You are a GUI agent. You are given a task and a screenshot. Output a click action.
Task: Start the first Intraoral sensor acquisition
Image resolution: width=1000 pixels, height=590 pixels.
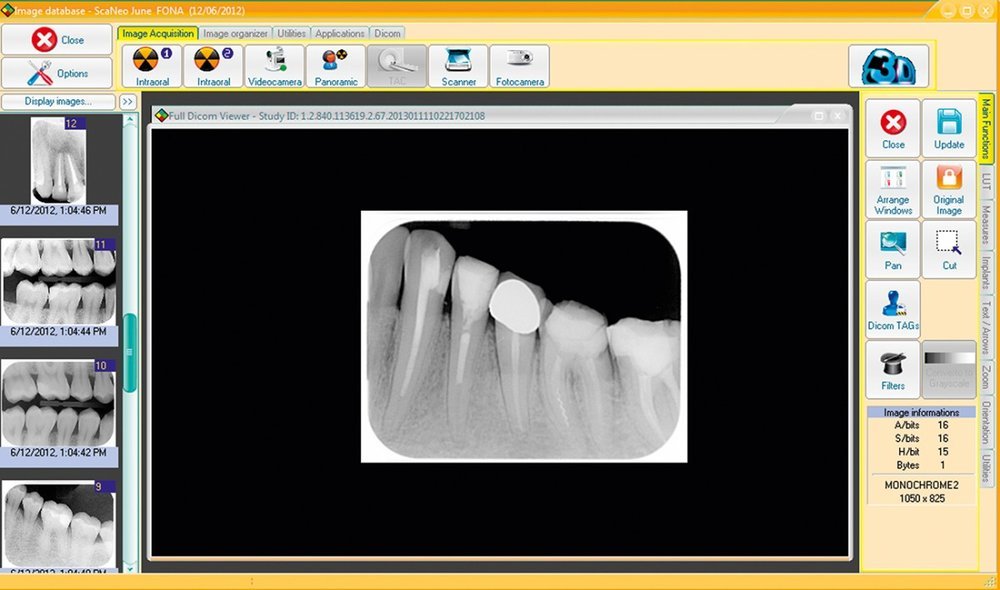[x=152, y=66]
